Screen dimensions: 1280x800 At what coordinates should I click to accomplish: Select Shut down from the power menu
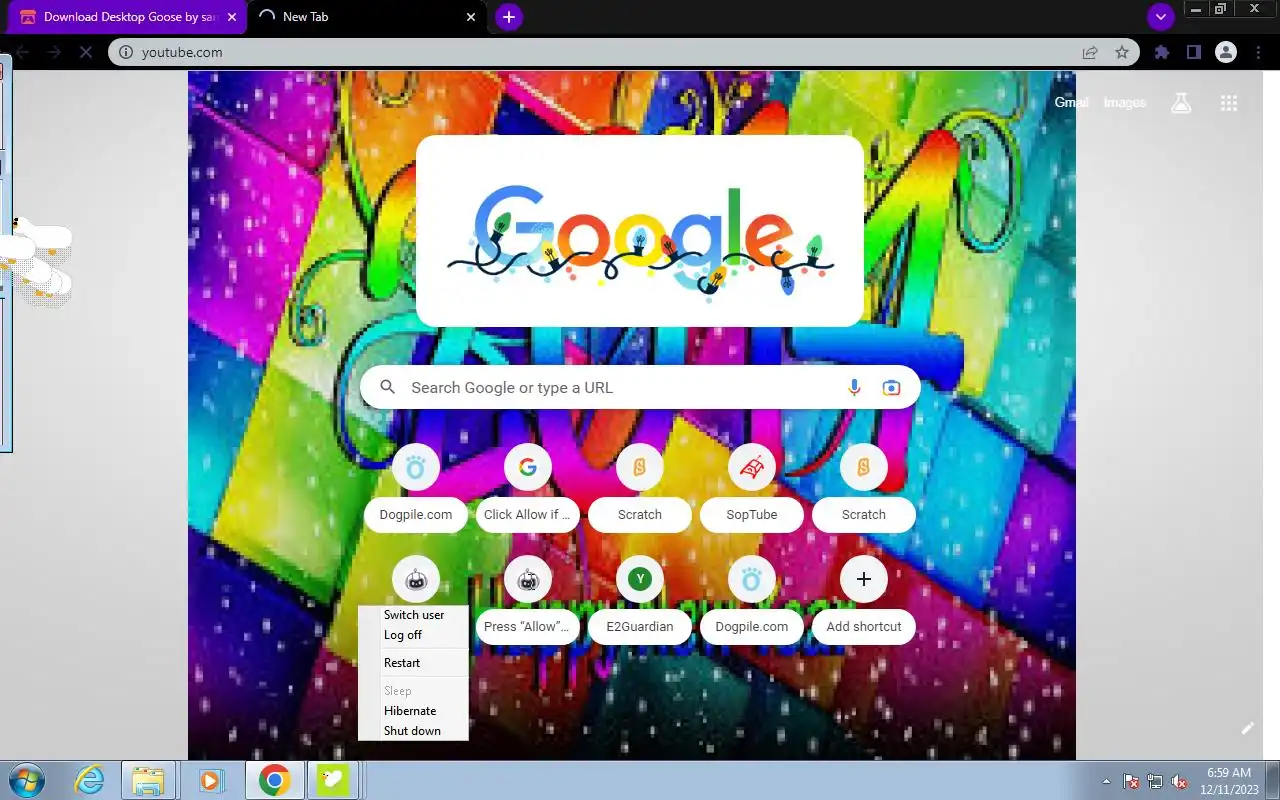[413, 731]
